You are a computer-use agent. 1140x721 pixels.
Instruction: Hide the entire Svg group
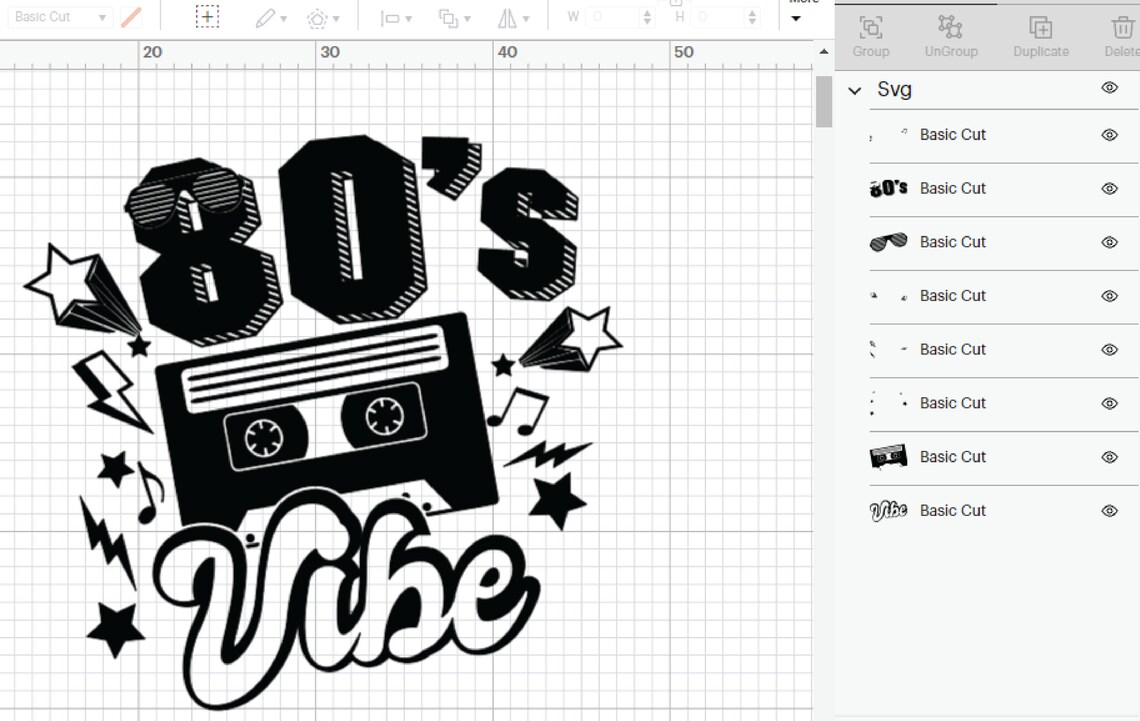pos(1109,88)
